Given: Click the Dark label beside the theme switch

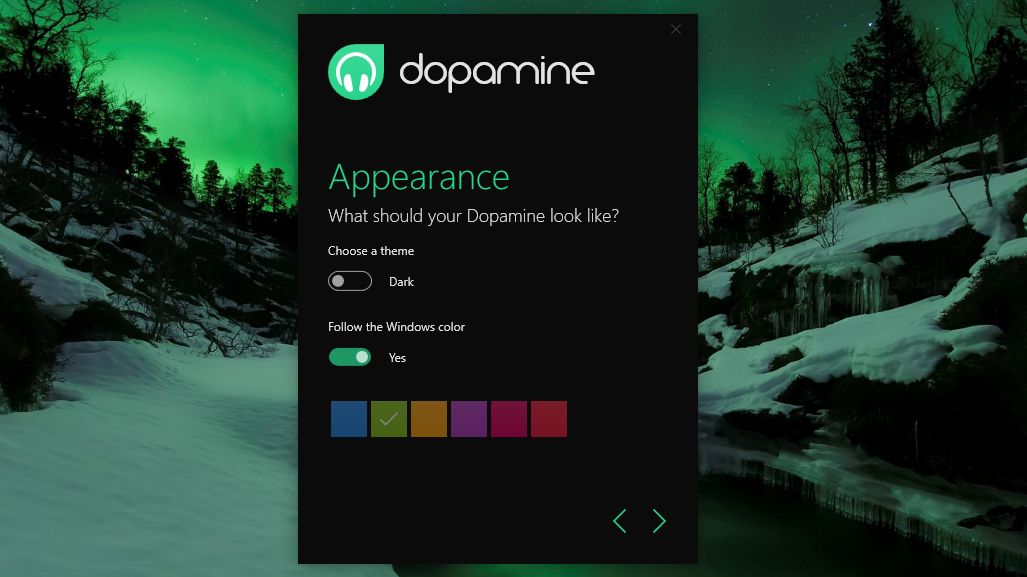Looking at the screenshot, I should [x=401, y=281].
